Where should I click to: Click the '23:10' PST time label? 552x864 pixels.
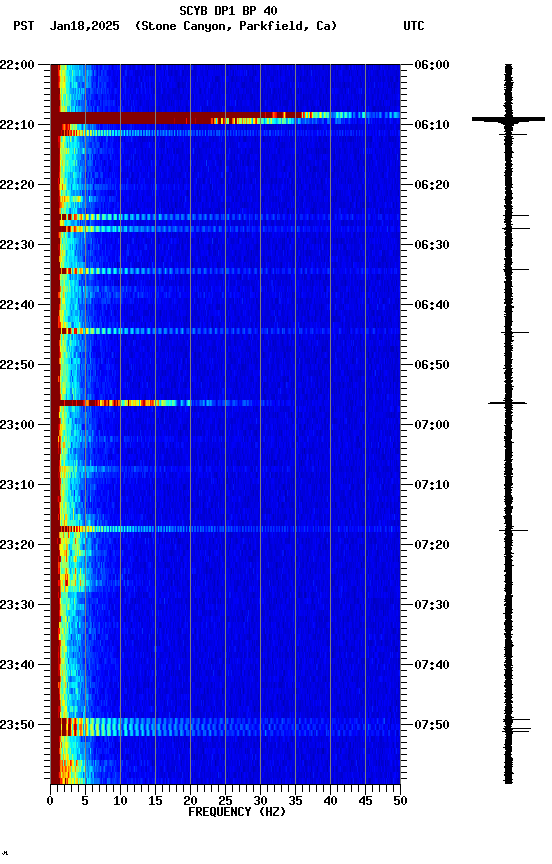point(17,485)
